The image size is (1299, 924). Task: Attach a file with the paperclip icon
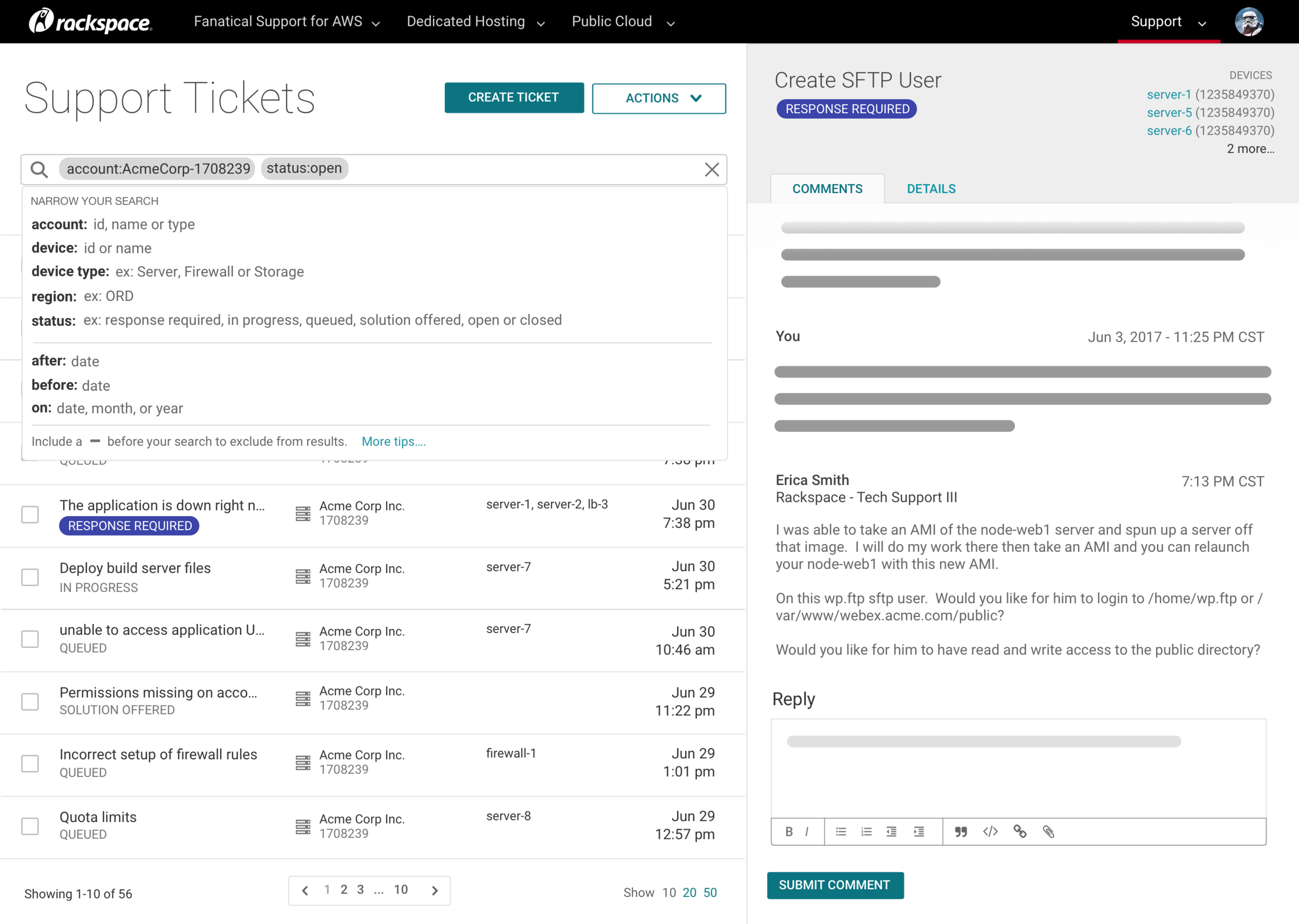[1048, 832]
